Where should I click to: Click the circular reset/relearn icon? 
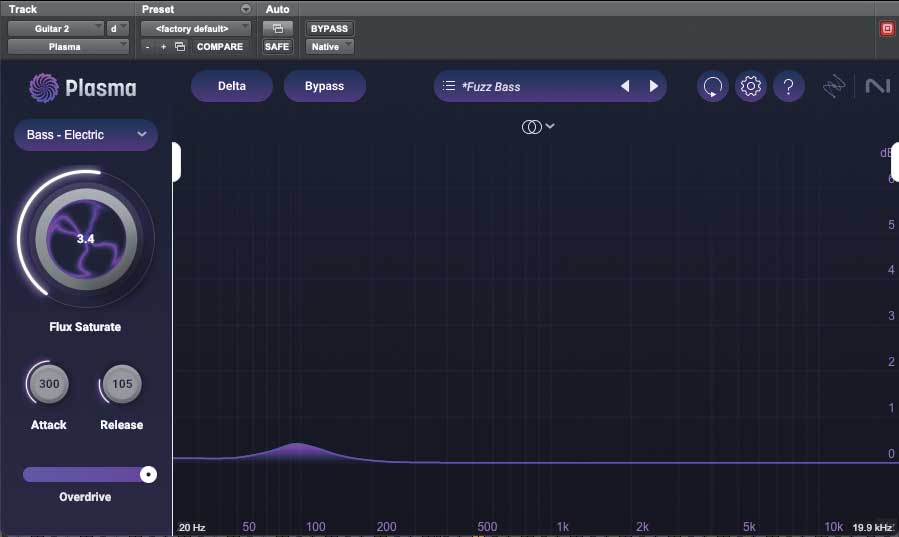(x=713, y=87)
